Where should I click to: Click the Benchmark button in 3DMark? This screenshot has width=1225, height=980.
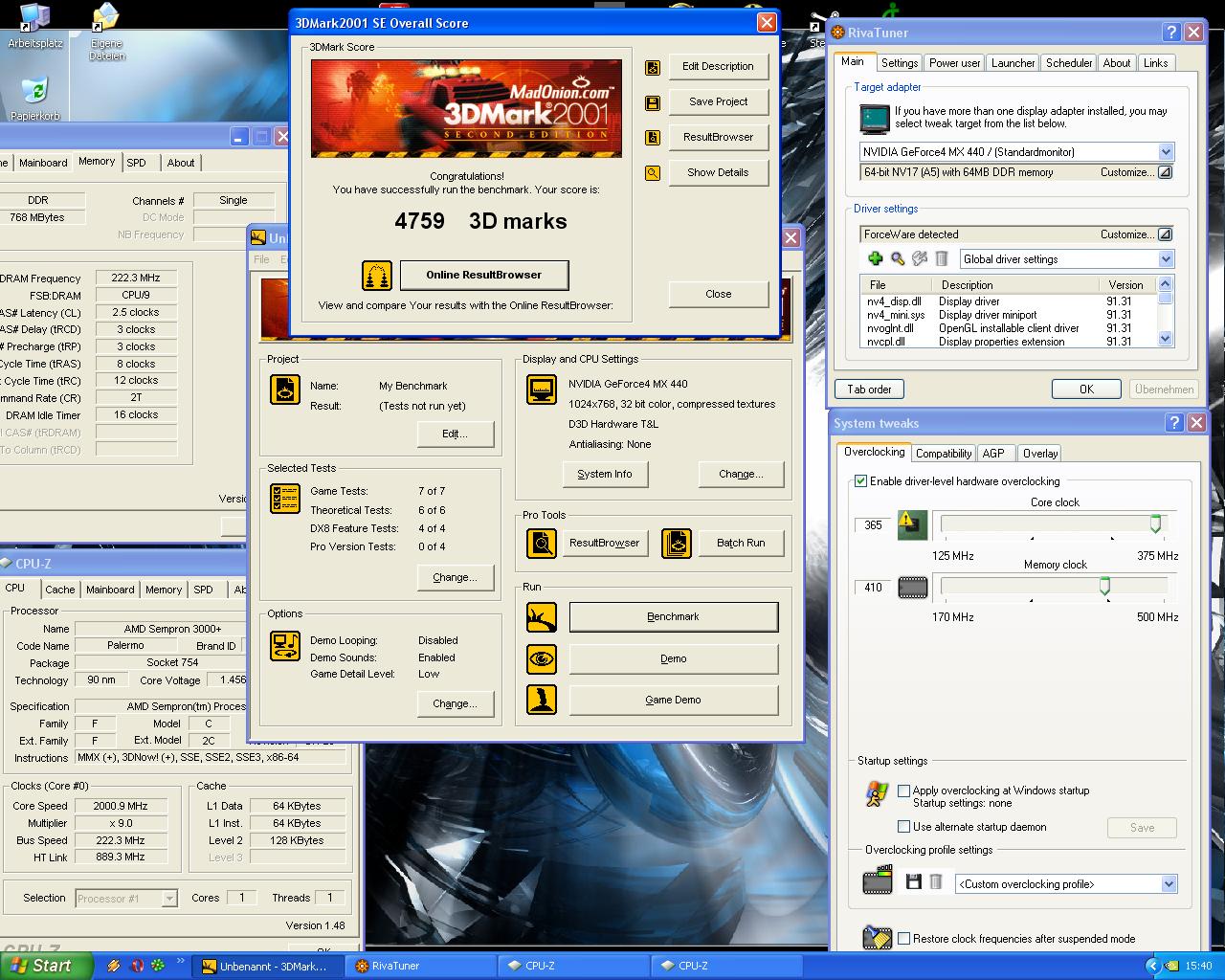pos(674,617)
